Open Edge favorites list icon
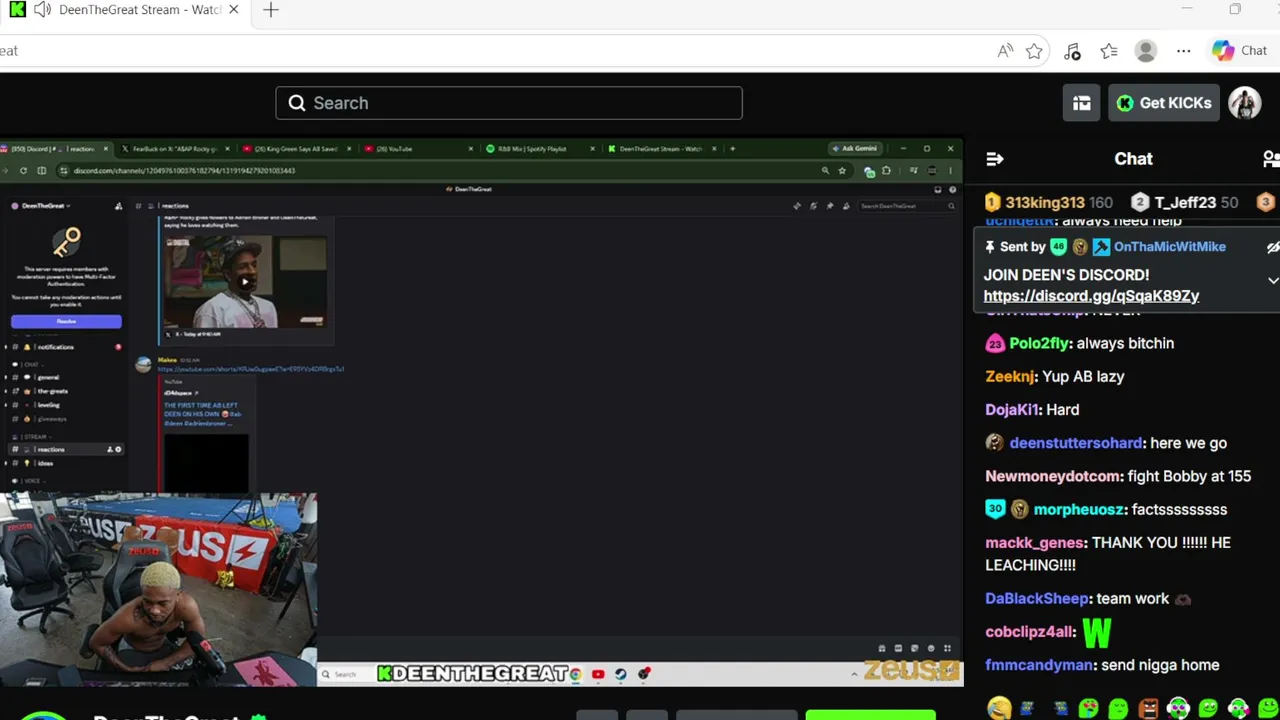This screenshot has height=720, width=1280. [1109, 51]
